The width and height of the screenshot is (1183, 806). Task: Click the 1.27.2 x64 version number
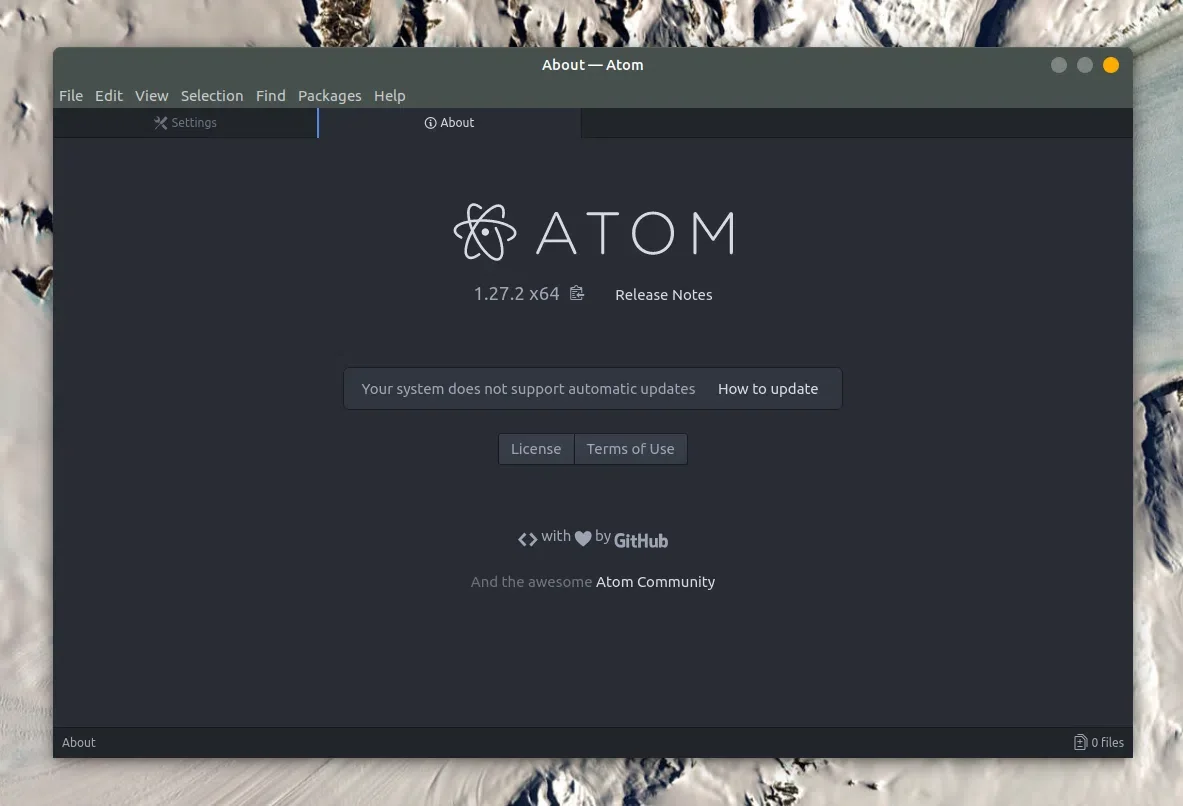(516, 294)
